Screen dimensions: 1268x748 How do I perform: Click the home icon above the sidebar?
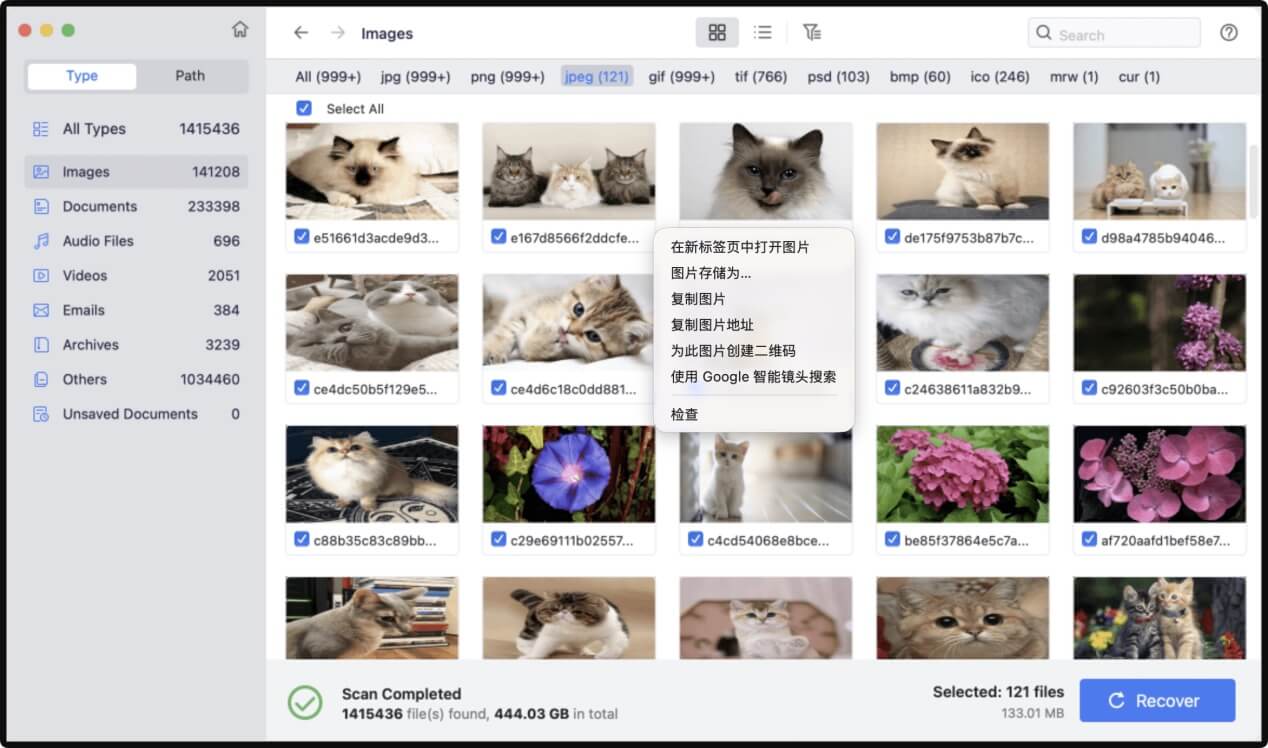click(x=240, y=30)
